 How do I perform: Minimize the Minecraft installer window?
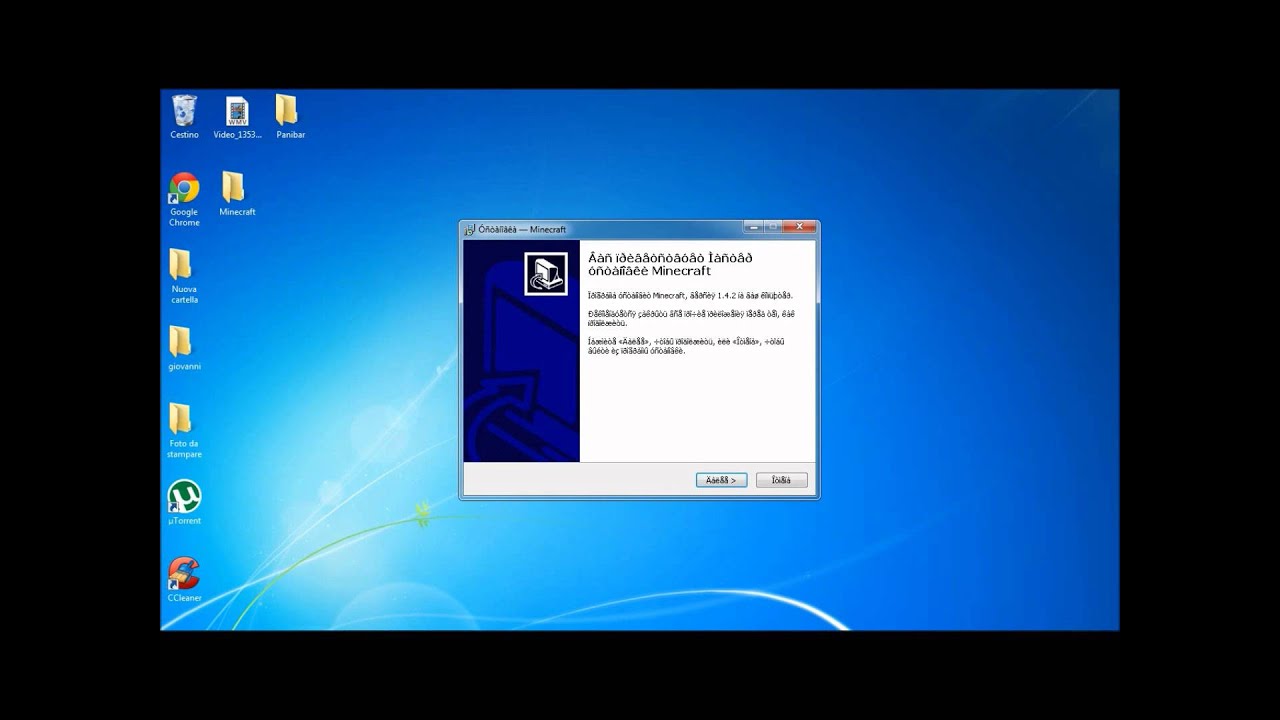pos(754,227)
